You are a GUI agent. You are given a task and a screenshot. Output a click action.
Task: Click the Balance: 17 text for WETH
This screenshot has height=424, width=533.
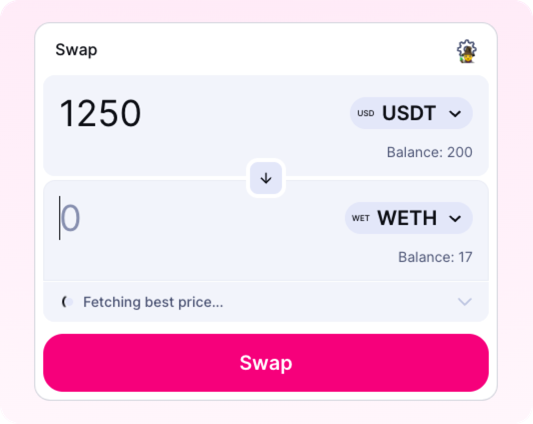coord(435,257)
